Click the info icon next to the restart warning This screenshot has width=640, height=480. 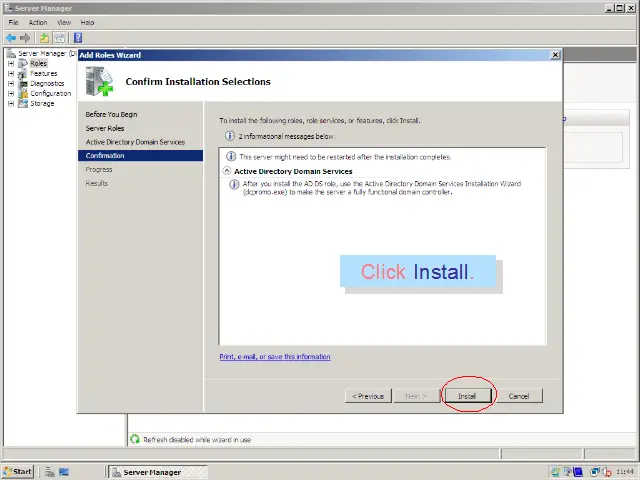[231, 156]
